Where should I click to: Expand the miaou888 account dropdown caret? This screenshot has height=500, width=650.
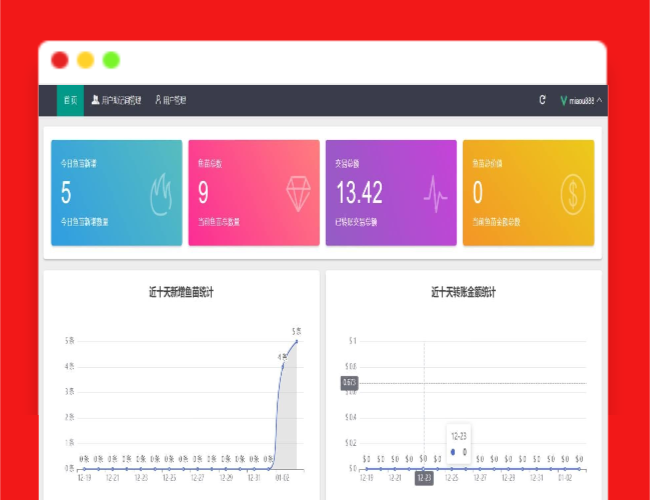(600, 100)
